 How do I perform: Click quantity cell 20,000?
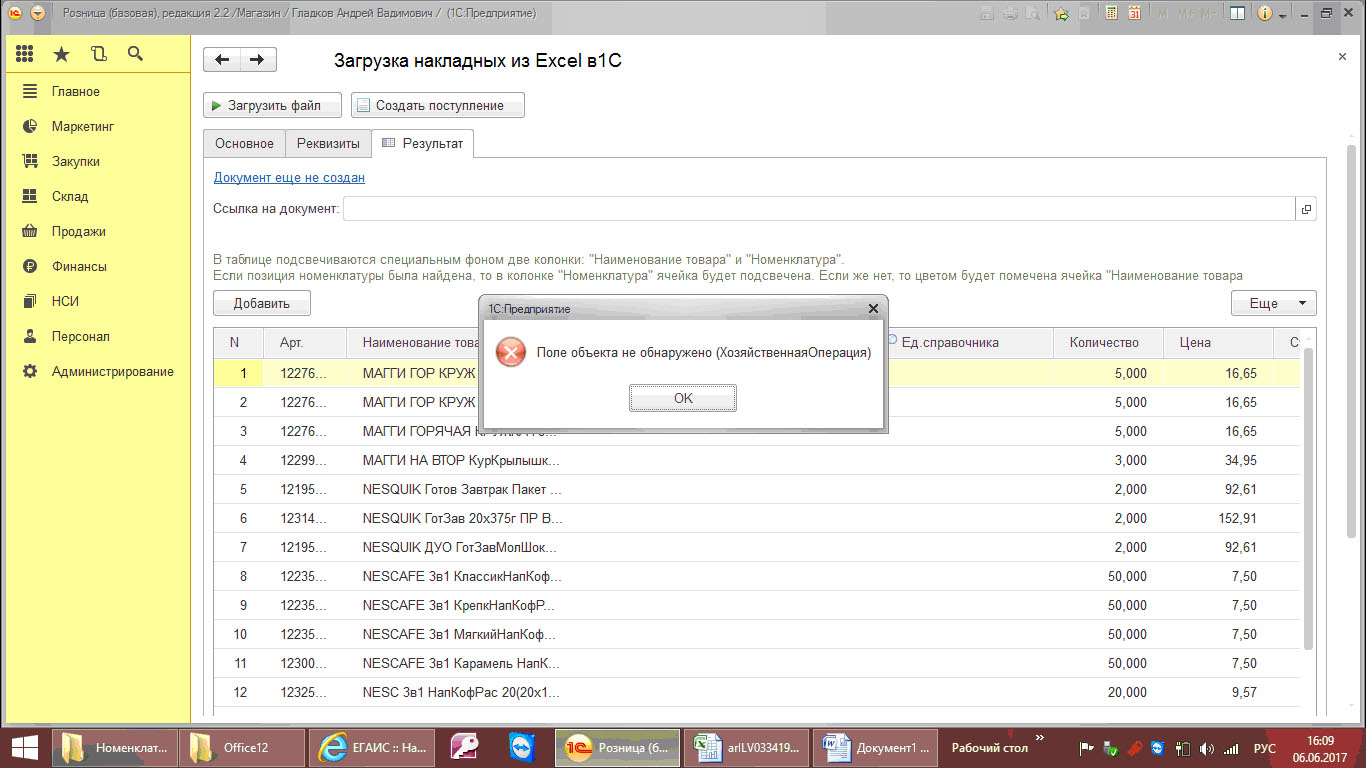click(x=1109, y=693)
